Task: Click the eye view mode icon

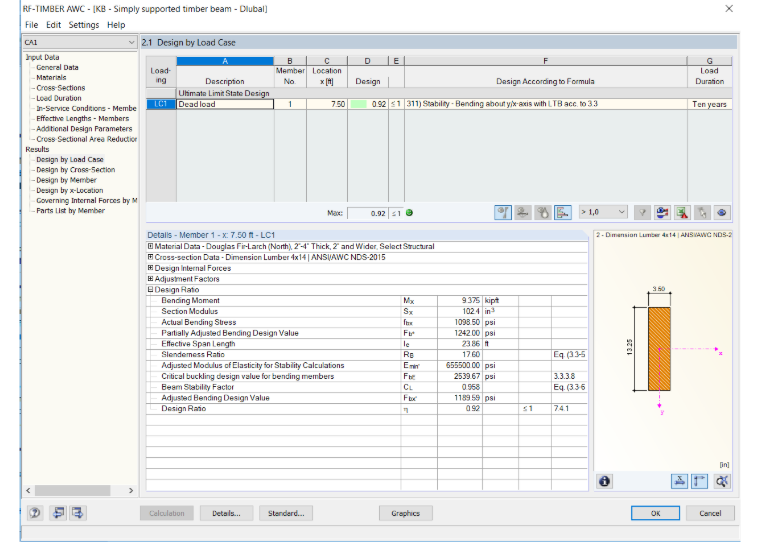Action: pyautogui.click(x=722, y=212)
